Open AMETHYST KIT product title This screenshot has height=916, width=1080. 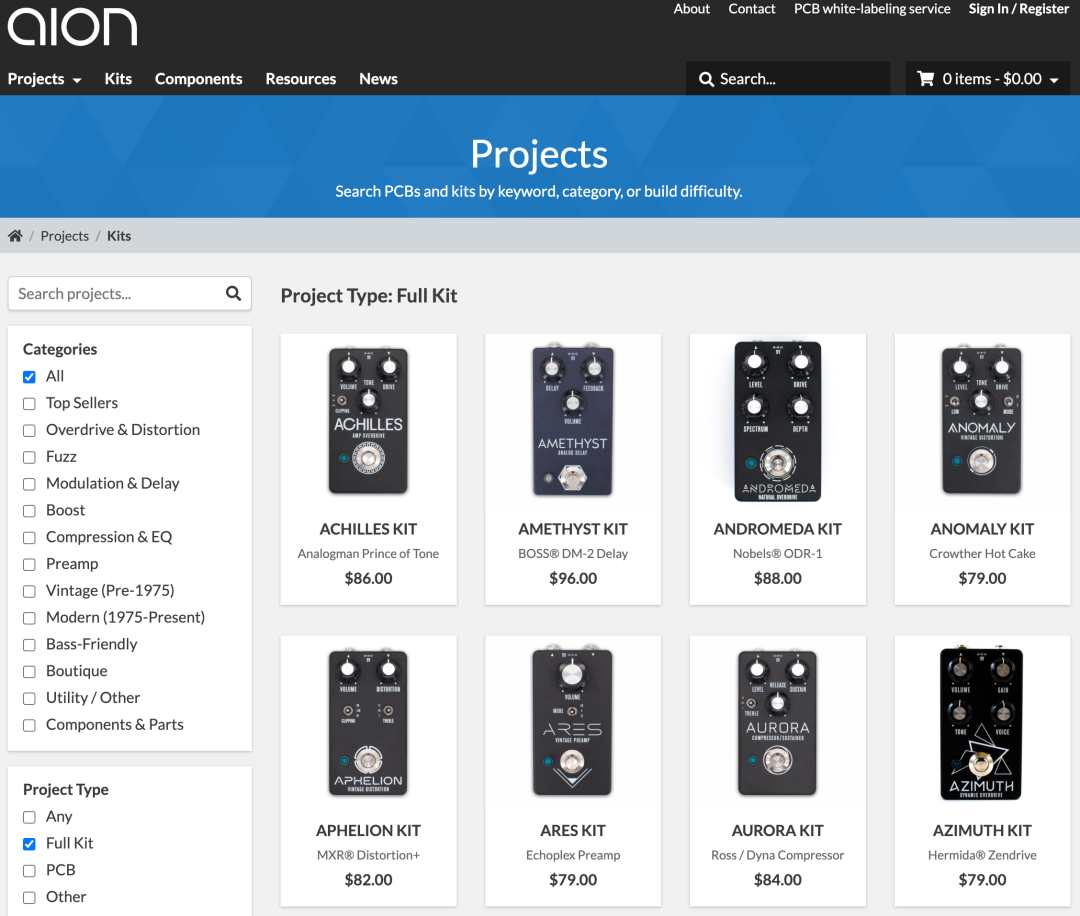tap(573, 530)
